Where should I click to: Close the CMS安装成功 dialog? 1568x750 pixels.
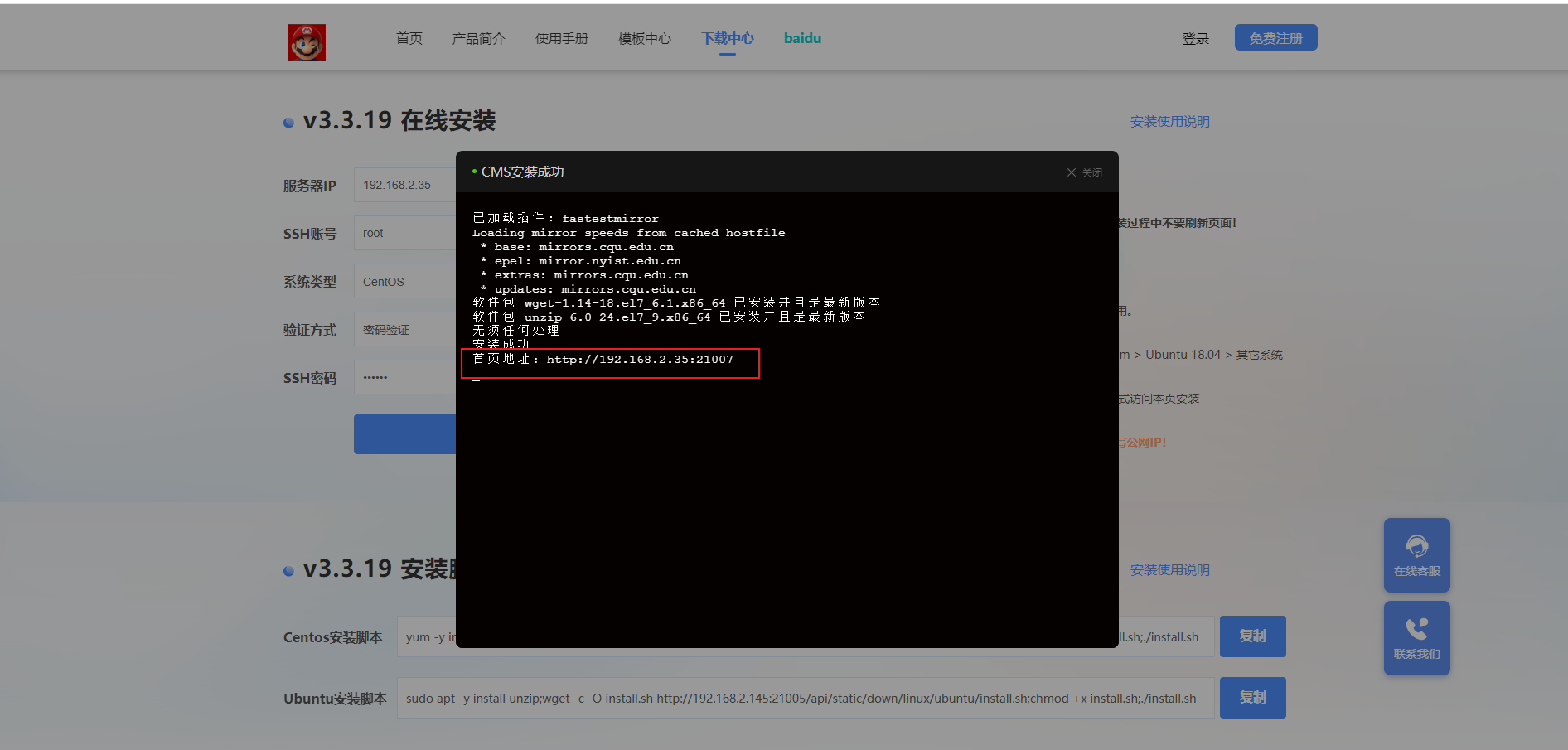click(1084, 172)
